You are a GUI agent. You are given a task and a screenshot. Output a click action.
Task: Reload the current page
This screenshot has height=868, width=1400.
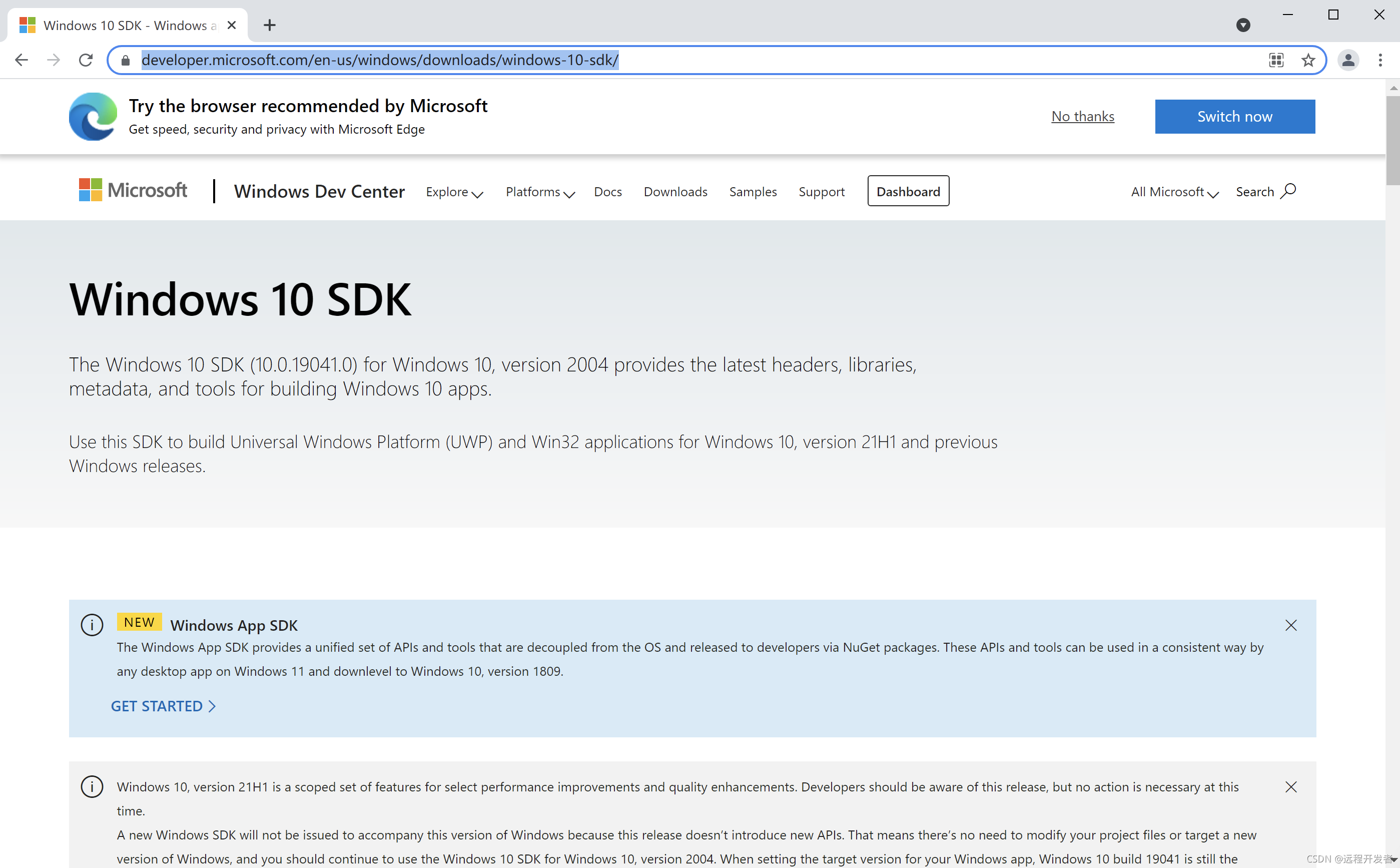click(x=86, y=60)
